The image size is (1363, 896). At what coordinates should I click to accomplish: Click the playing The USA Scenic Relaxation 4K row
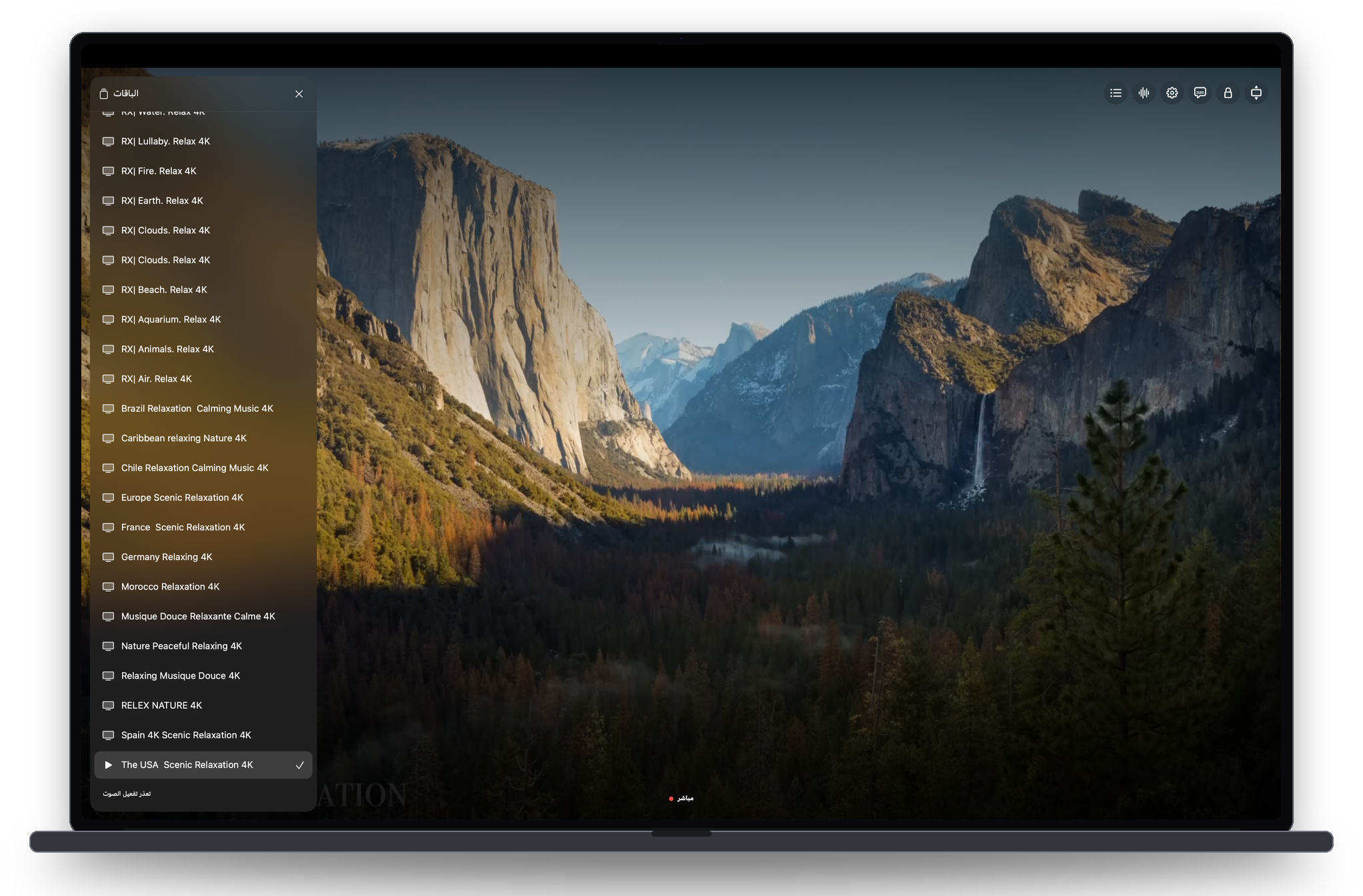point(203,765)
